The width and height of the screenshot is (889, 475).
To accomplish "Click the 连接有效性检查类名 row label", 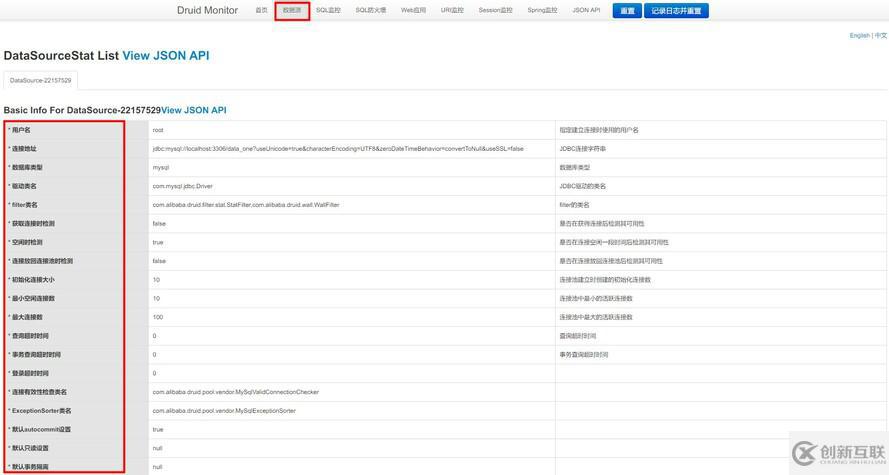I will tap(40, 392).
